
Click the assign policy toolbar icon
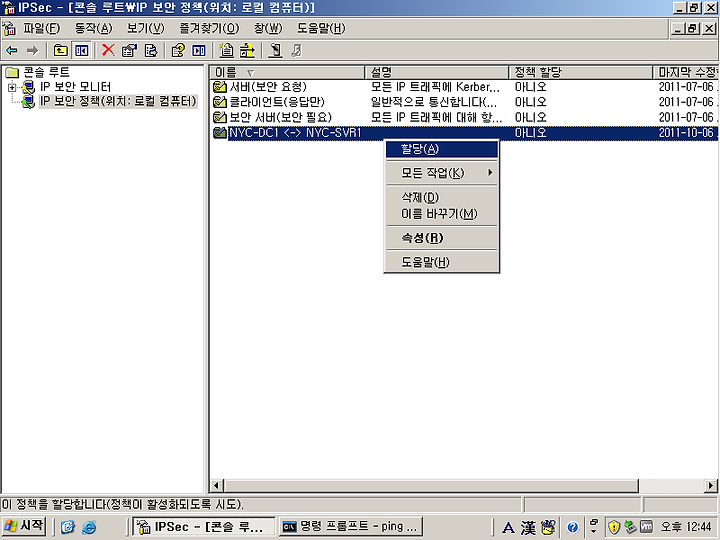275,51
